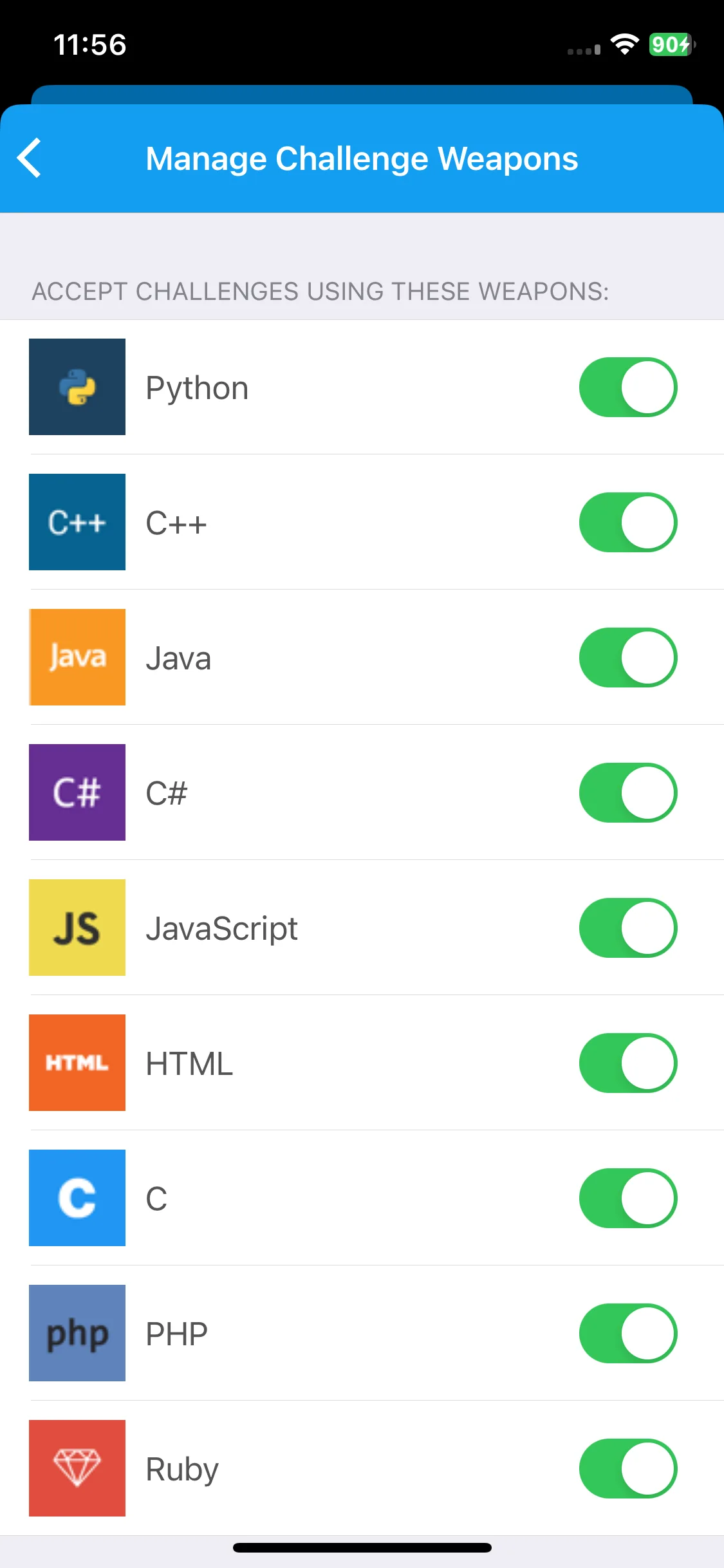This screenshot has height=1568, width=724.
Task: Turn off HTML challenge weapon
Action: click(x=628, y=1063)
